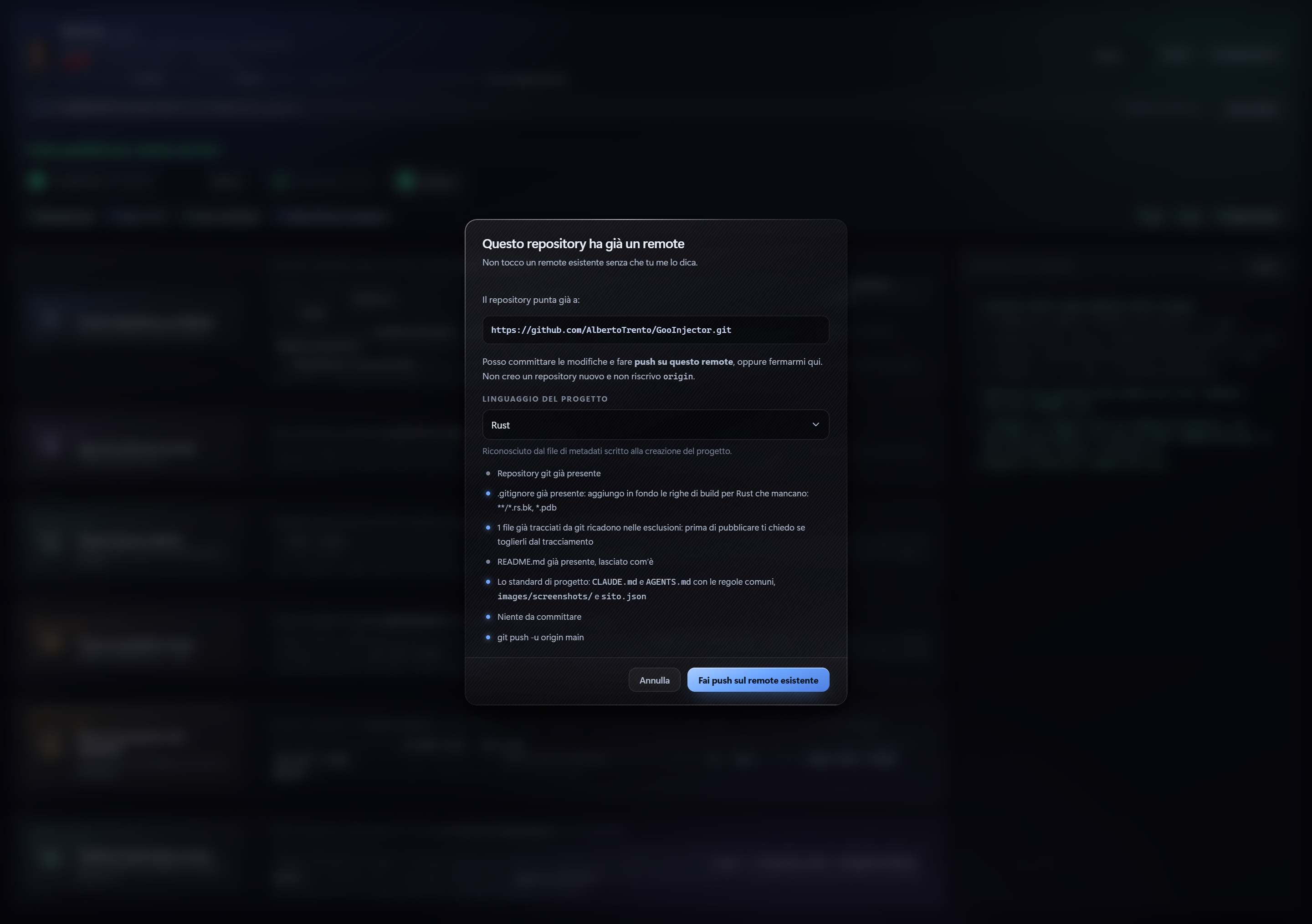Click the Annulla button
1312x924 pixels.
(654, 679)
